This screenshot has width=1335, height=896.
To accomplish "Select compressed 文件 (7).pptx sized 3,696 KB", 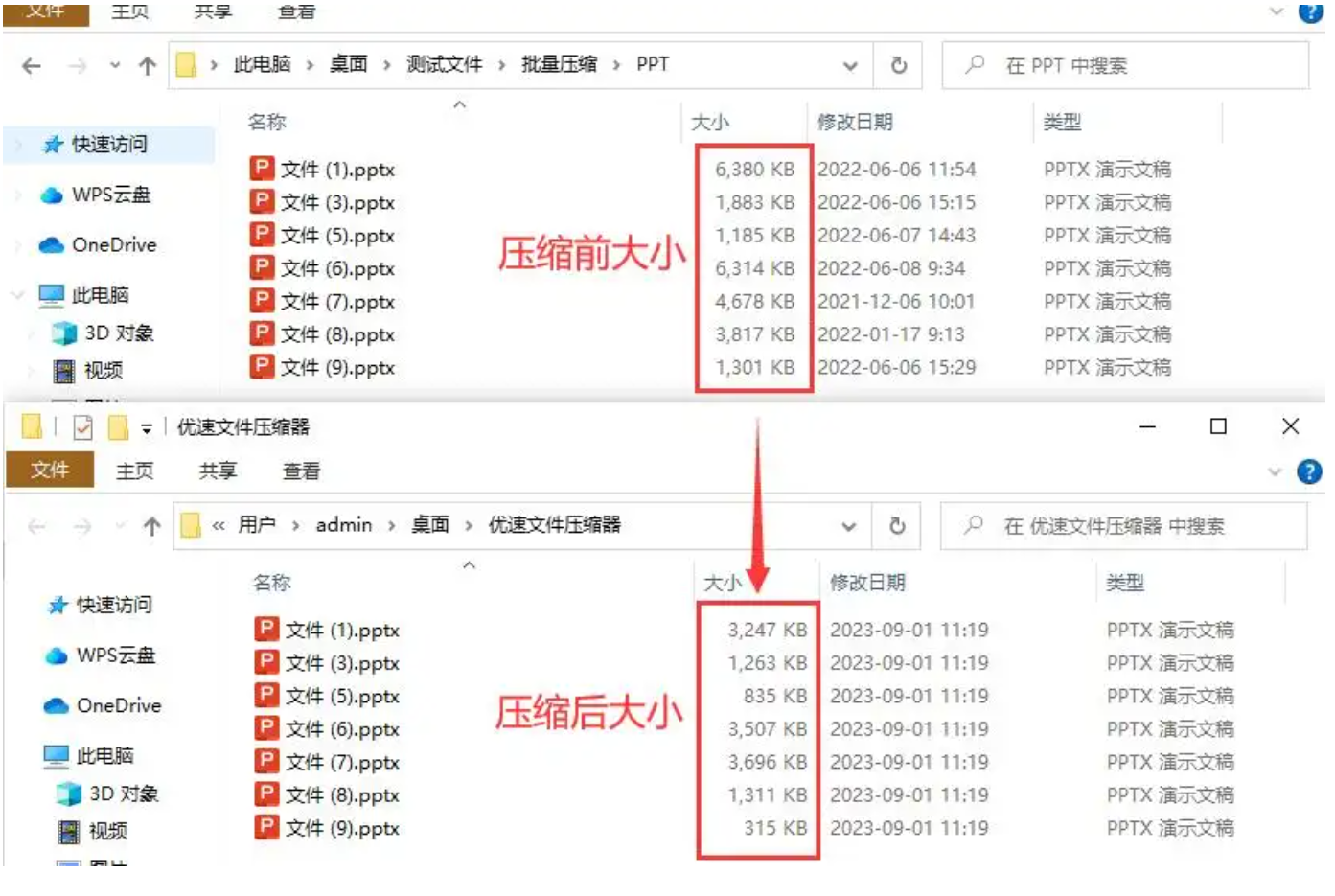I will (x=327, y=762).
